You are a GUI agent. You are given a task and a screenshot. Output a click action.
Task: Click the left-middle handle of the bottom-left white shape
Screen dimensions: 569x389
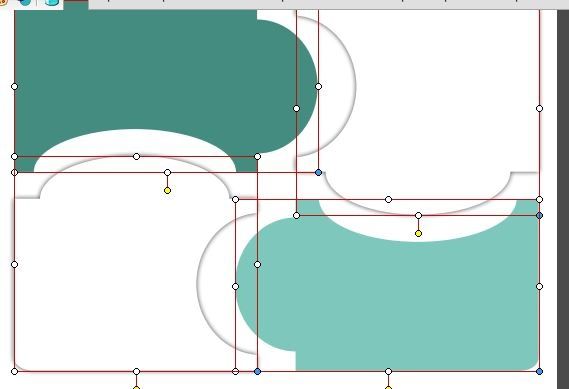[15, 265]
